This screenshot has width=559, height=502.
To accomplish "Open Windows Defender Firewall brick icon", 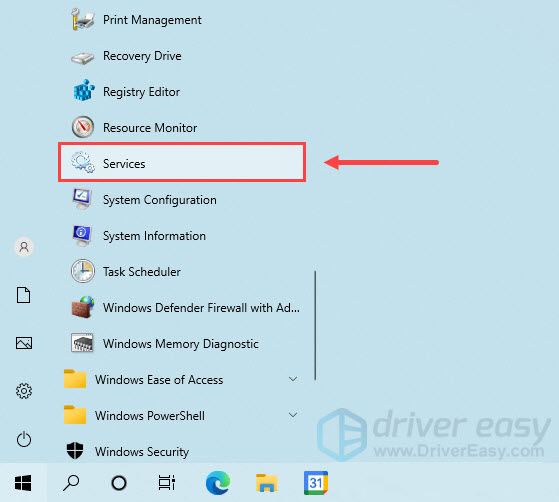I will 83,307.
